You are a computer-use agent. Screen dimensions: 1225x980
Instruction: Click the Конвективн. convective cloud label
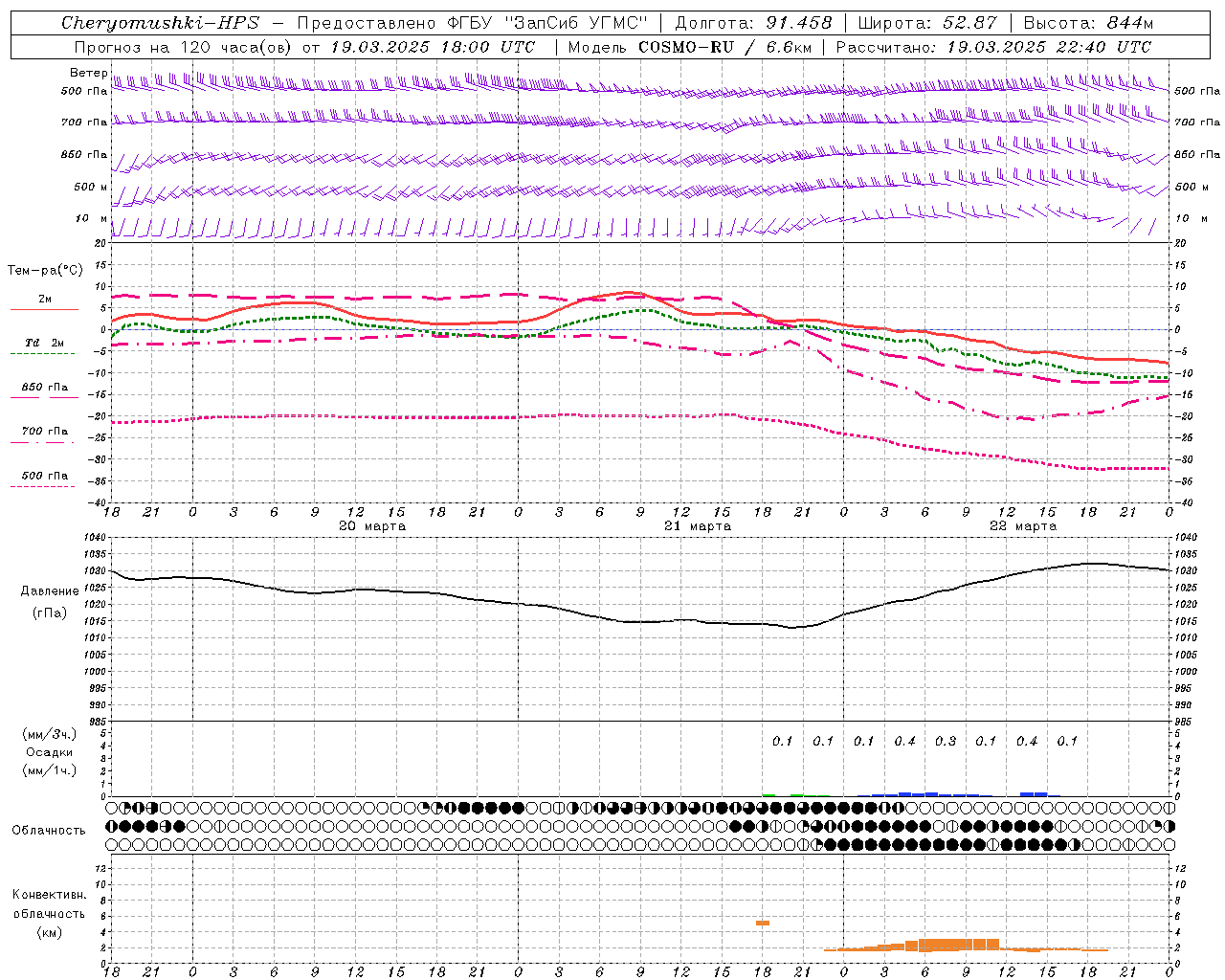[x=49, y=895]
